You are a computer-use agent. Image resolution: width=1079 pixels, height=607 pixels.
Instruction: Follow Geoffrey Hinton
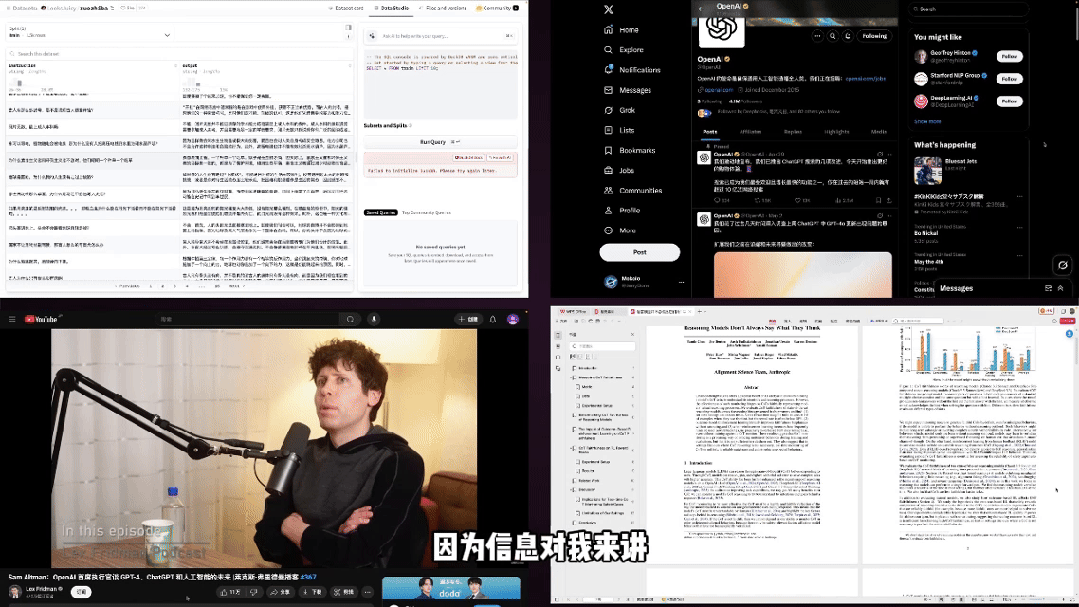tap(1009, 56)
